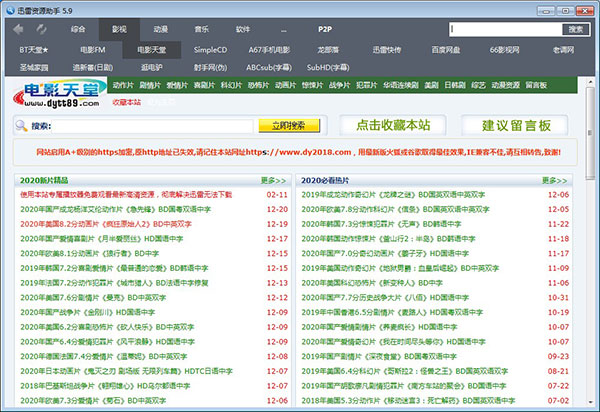Select the 音乐 tab

pyautogui.click(x=202, y=29)
